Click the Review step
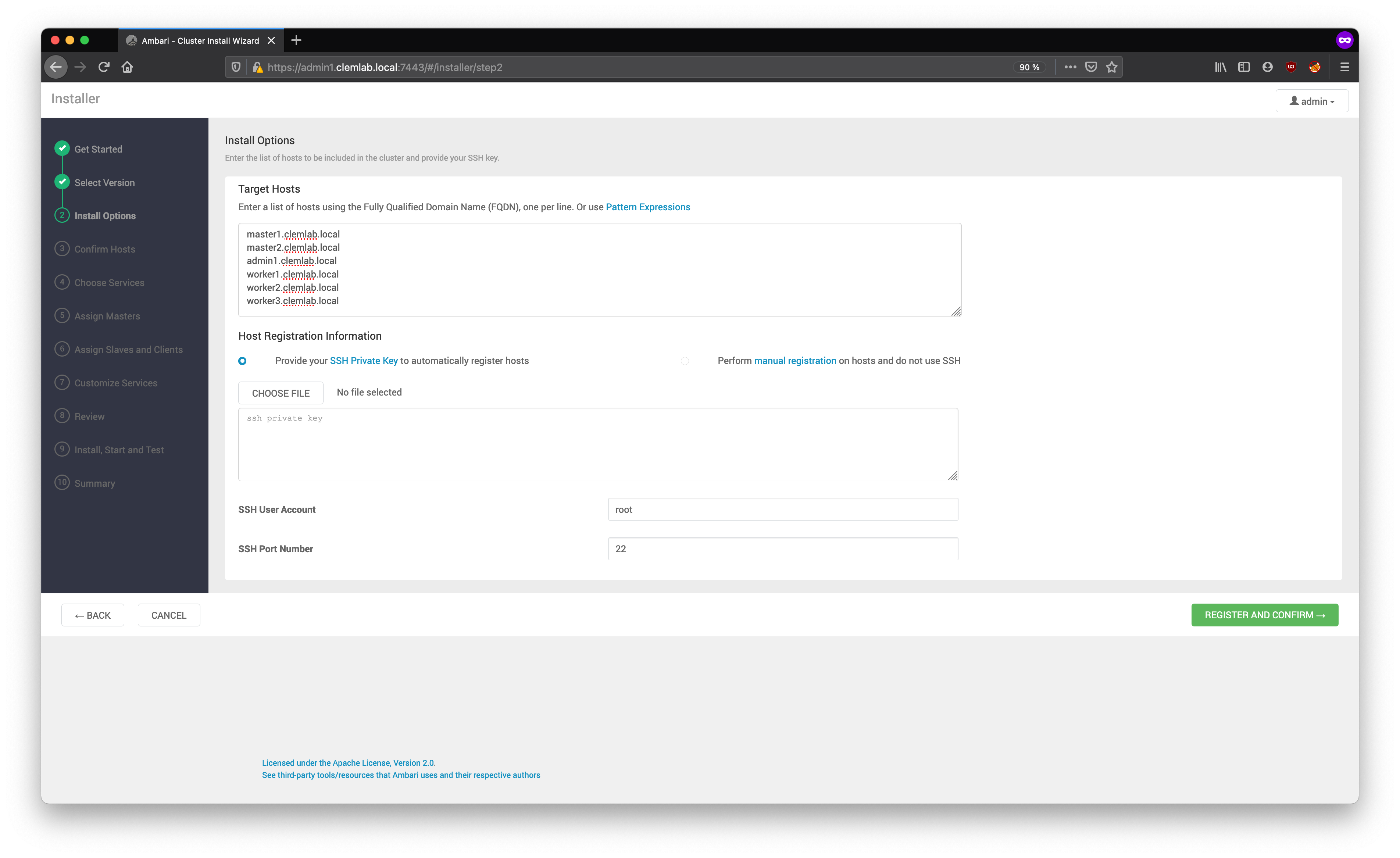1400x858 pixels. click(x=89, y=417)
